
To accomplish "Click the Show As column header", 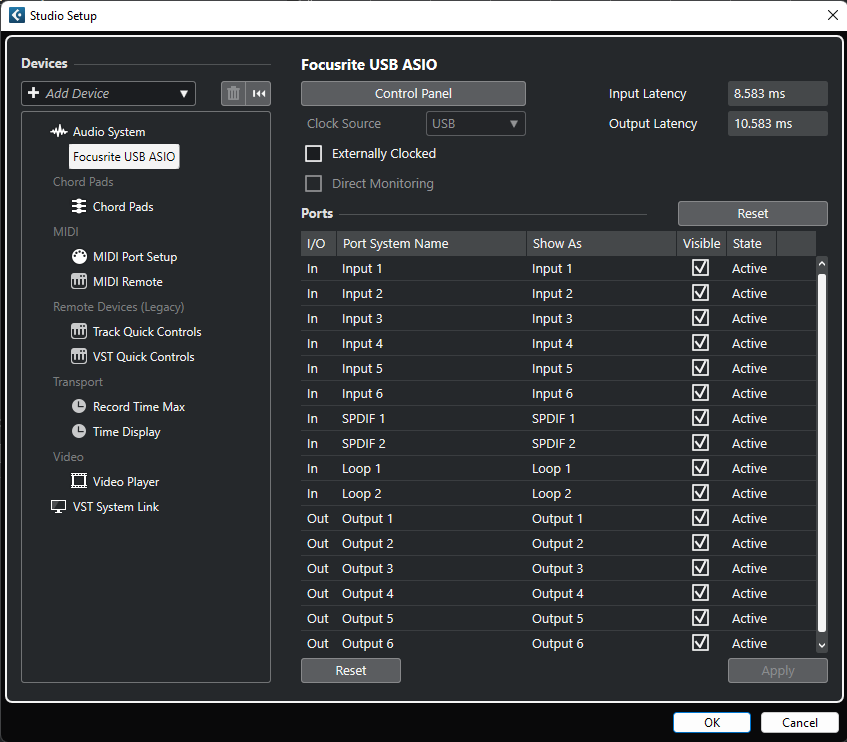I will 601,244.
